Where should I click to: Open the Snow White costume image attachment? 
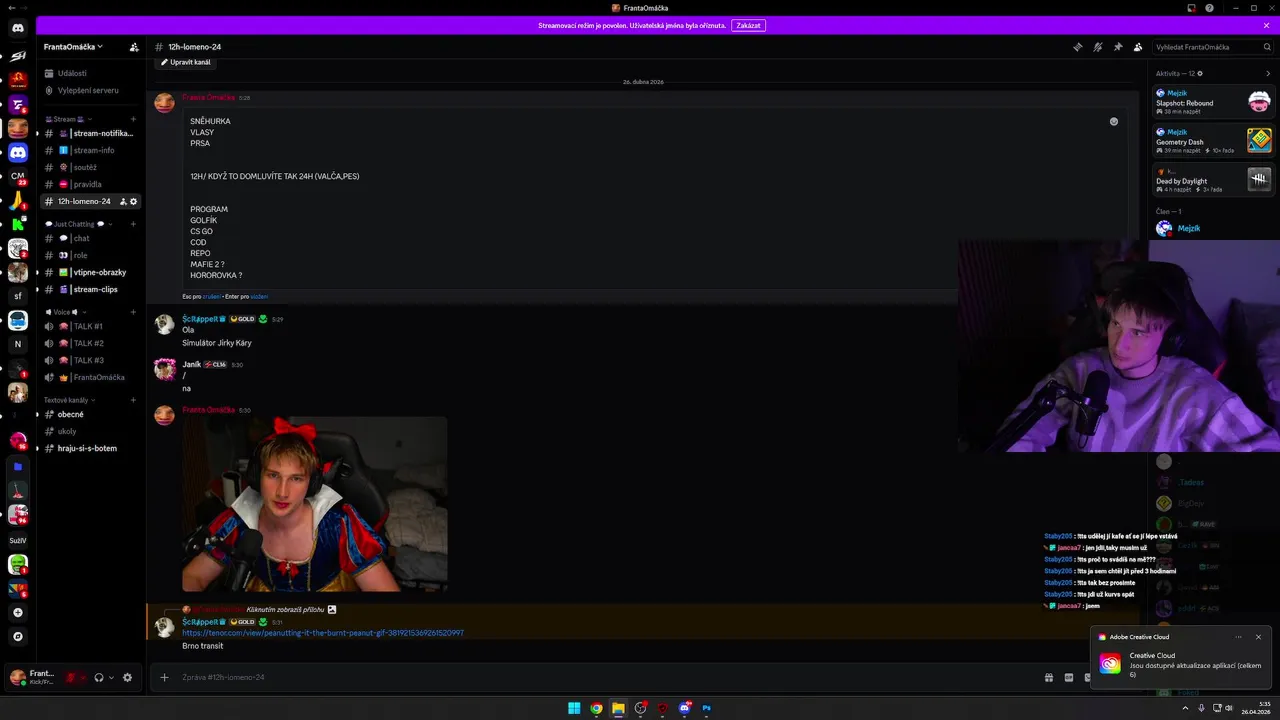[x=314, y=504]
